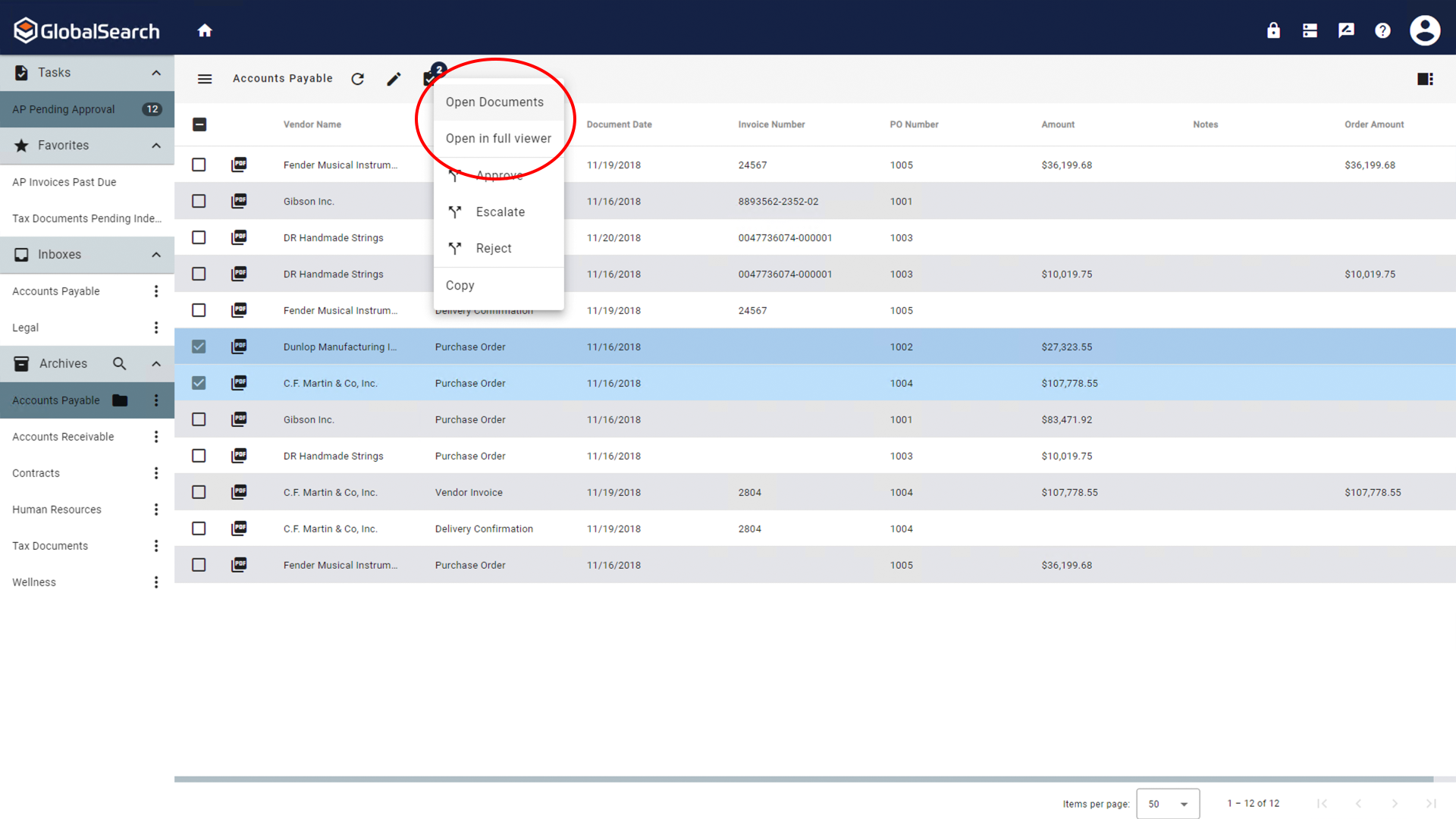The image size is (1456, 819).
Task: Click the GlobalSearch home icon
Action: coord(204,29)
